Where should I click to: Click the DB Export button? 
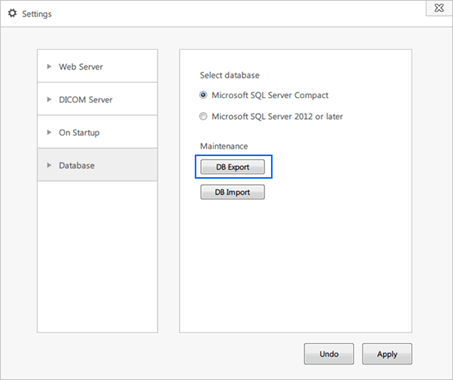(x=233, y=167)
